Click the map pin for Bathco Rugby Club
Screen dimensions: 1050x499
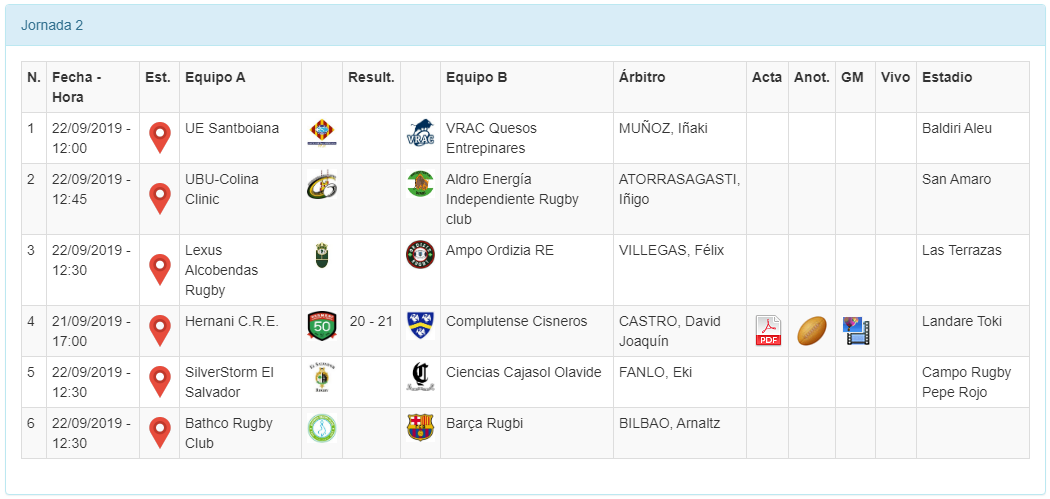(159, 433)
